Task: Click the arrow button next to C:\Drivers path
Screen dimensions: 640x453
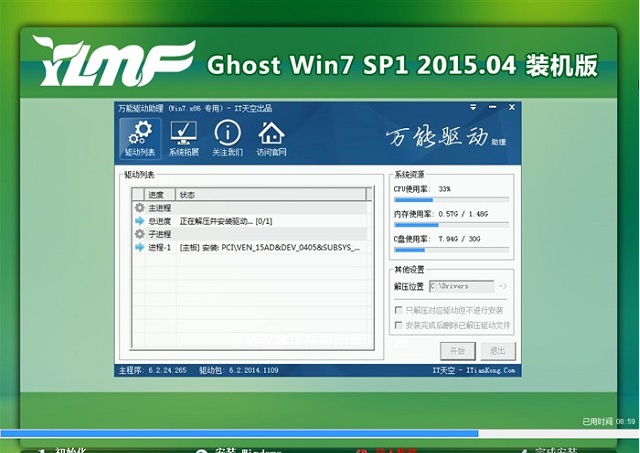Action: tap(503, 286)
